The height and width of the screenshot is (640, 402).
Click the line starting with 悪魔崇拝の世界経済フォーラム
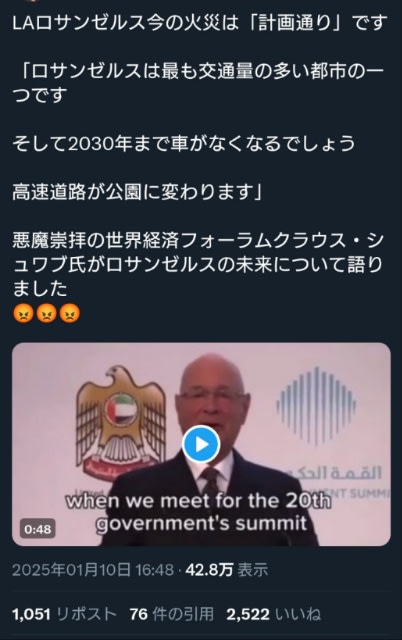(198, 240)
